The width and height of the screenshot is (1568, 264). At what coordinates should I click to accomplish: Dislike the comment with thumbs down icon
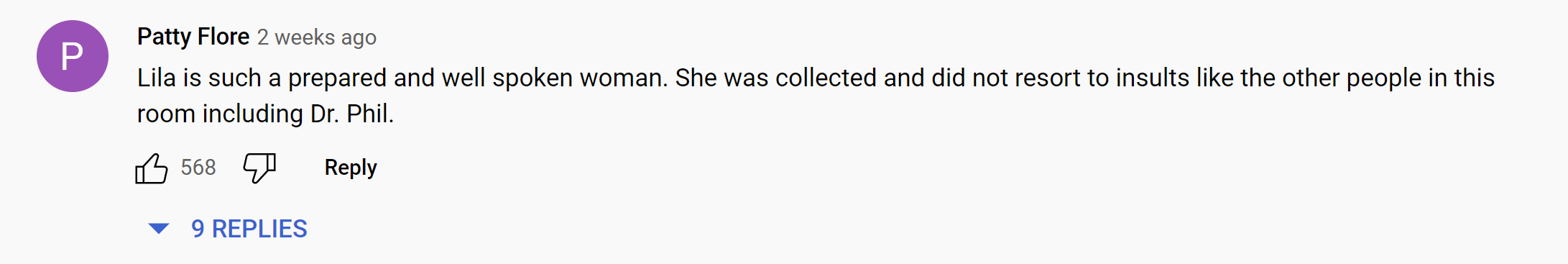tap(259, 168)
